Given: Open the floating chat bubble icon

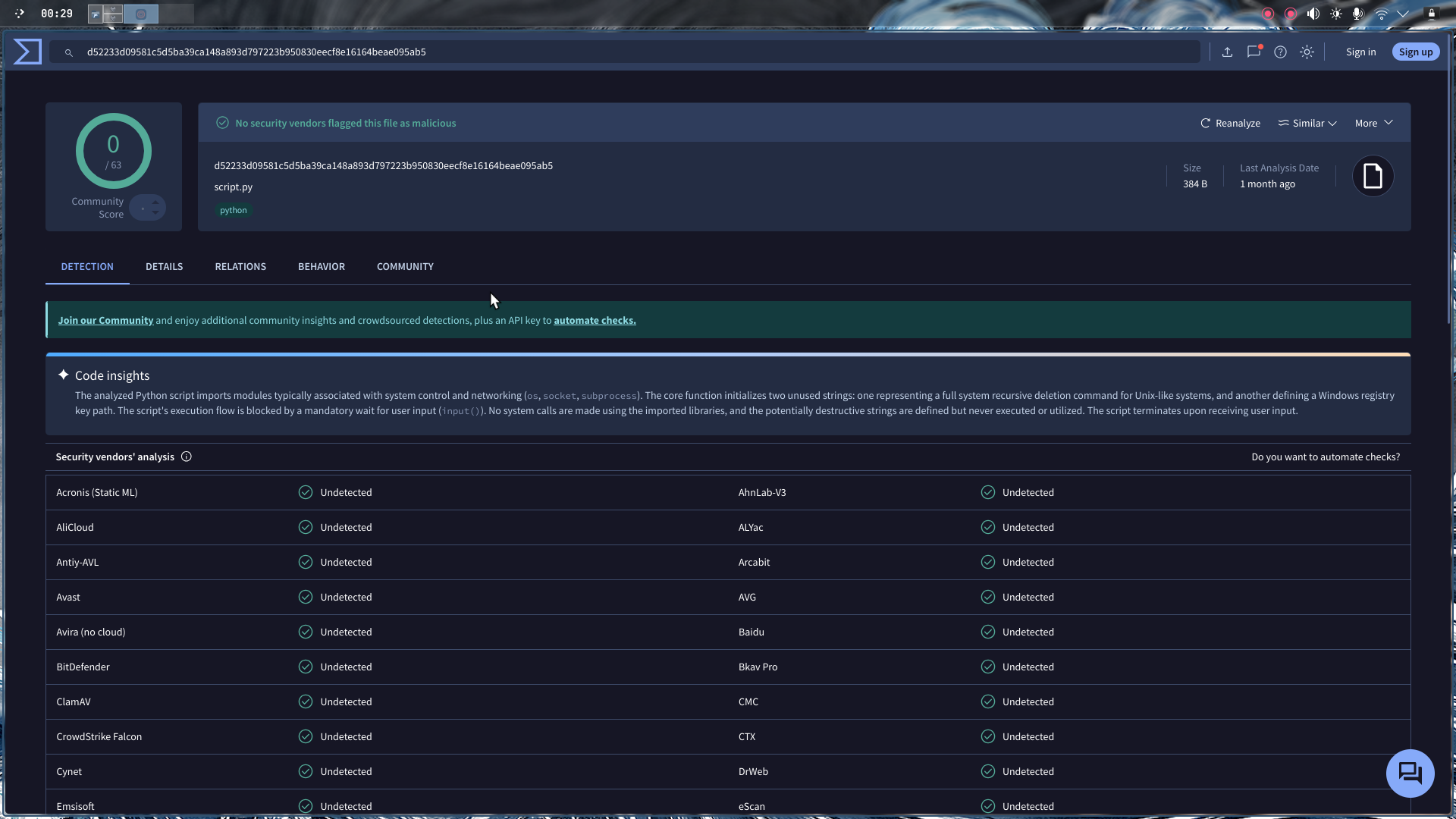Looking at the screenshot, I should tap(1410, 773).
